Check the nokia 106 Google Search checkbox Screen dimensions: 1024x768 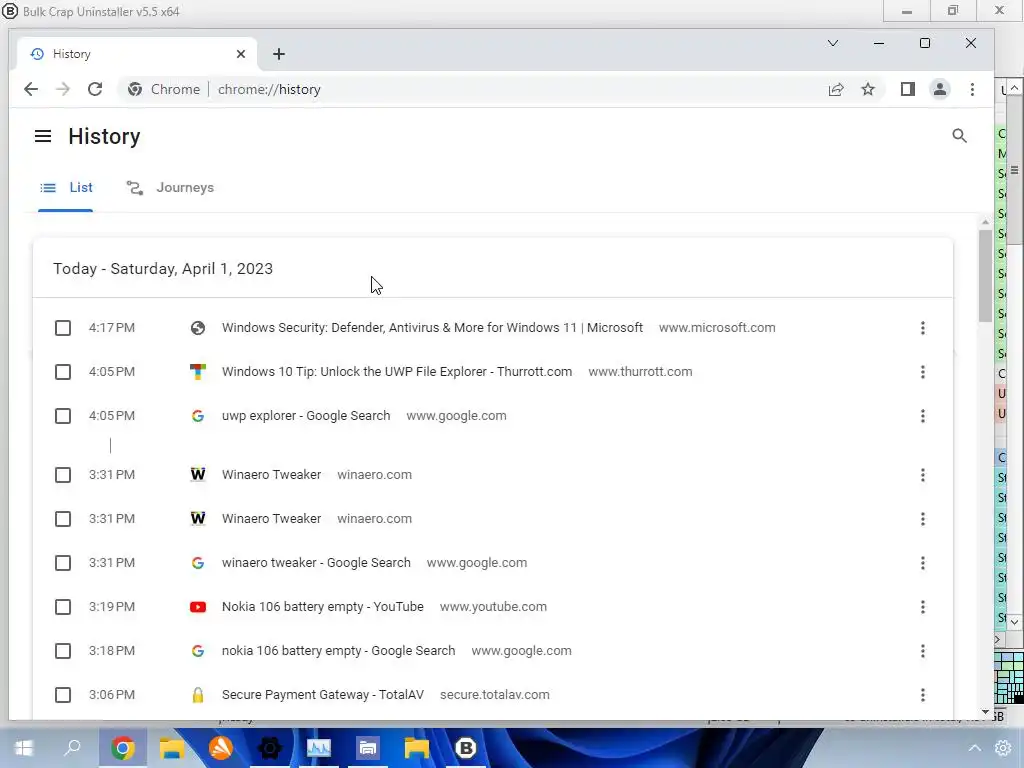point(63,651)
